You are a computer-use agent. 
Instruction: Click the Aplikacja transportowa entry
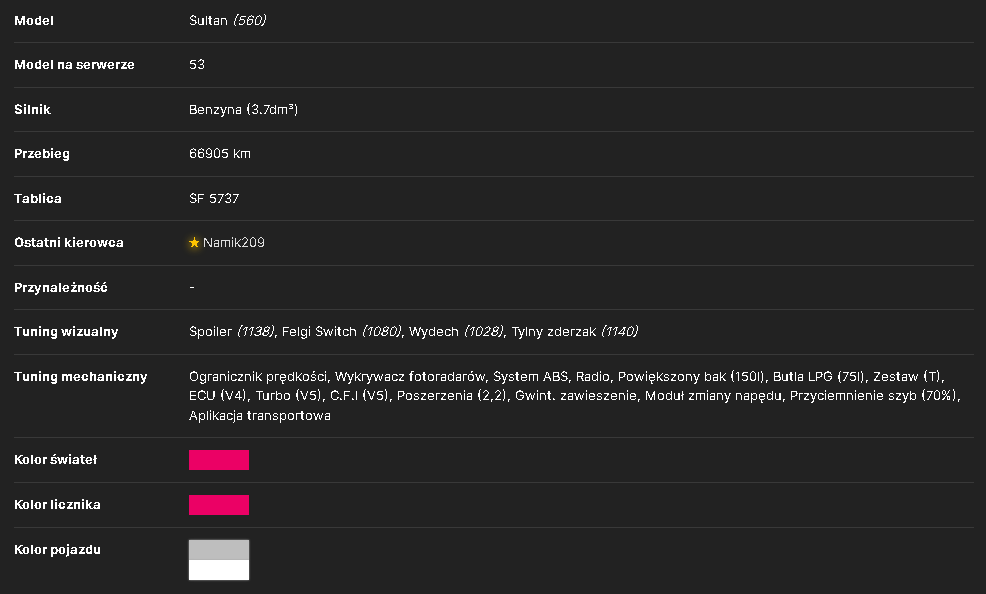point(260,415)
